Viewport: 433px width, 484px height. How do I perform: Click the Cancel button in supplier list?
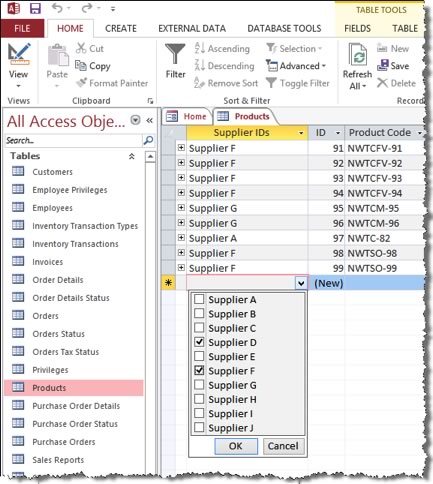[283, 446]
